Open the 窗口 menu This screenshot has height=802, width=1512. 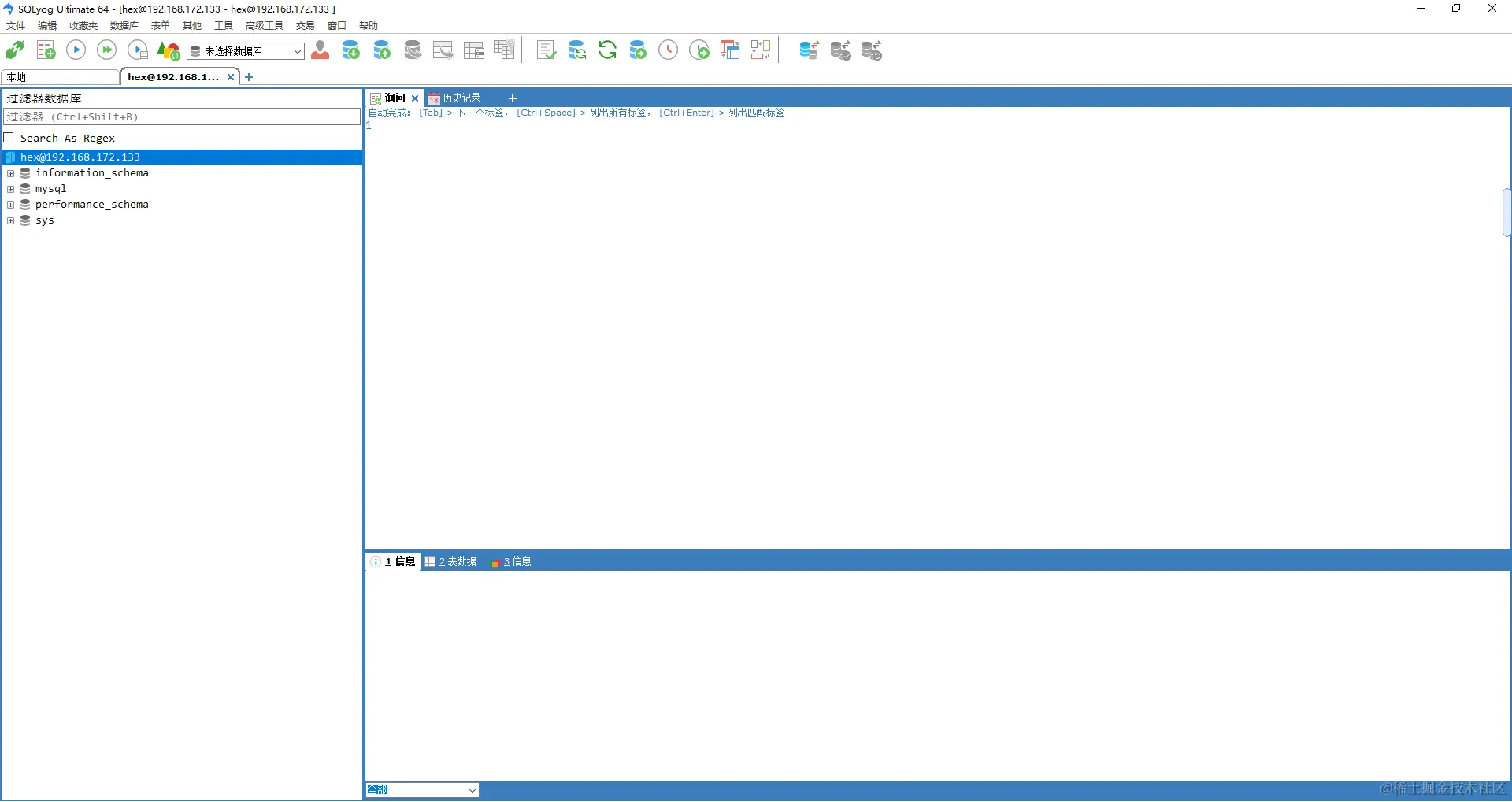pyautogui.click(x=337, y=26)
